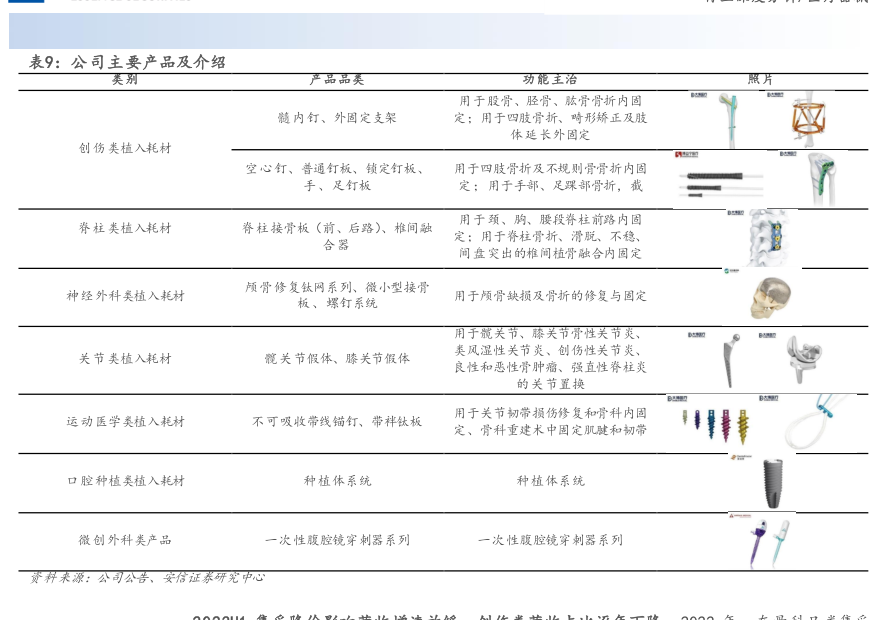Open the skull titanium mesh photo
871x620 pixels.
762,297
